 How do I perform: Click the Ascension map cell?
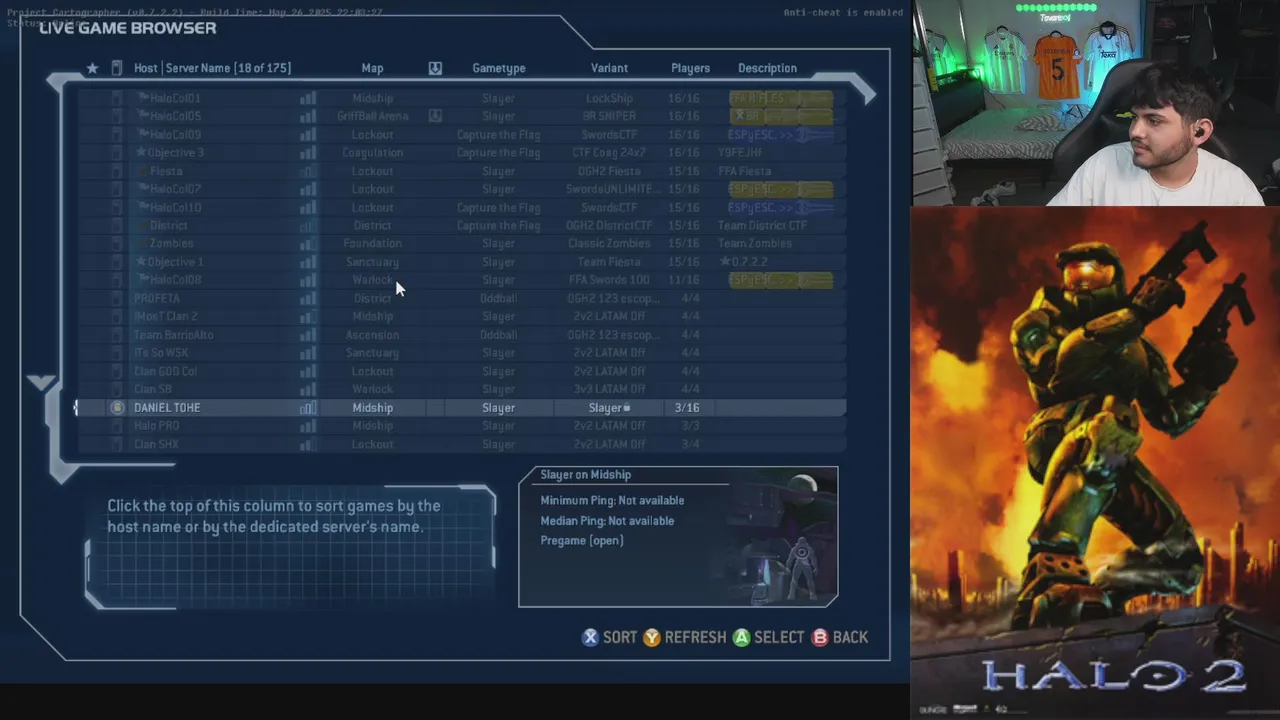(x=372, y=335)
